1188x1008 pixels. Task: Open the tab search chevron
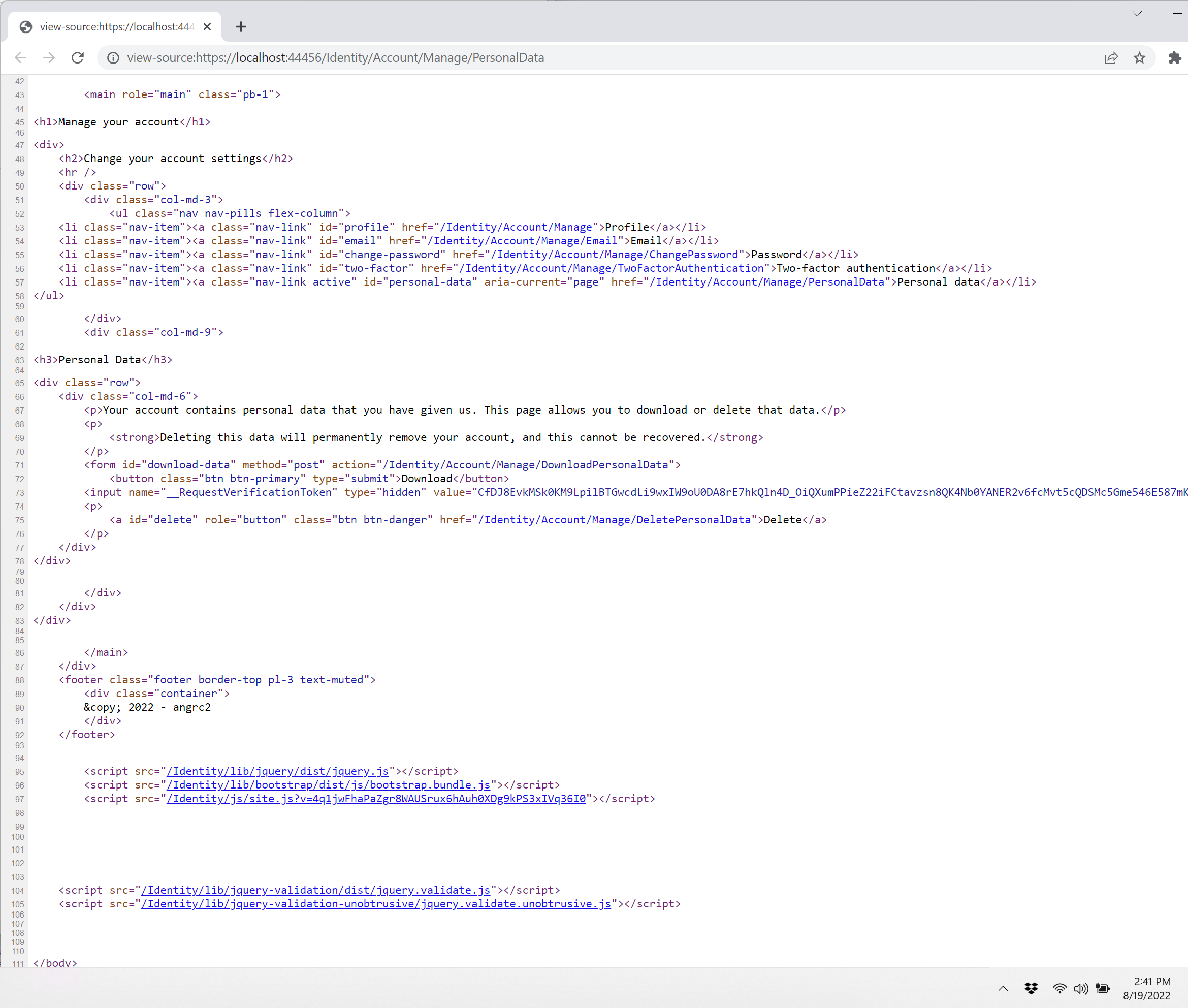click(x=1136, y=13)
